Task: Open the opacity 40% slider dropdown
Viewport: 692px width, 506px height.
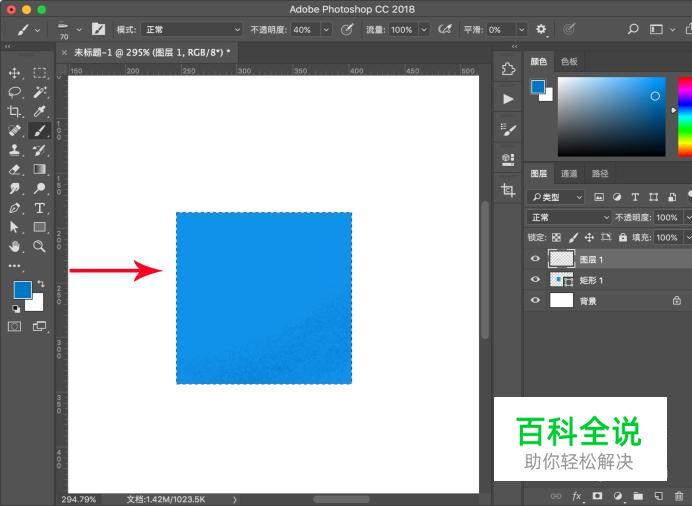Action: (326, 30)
